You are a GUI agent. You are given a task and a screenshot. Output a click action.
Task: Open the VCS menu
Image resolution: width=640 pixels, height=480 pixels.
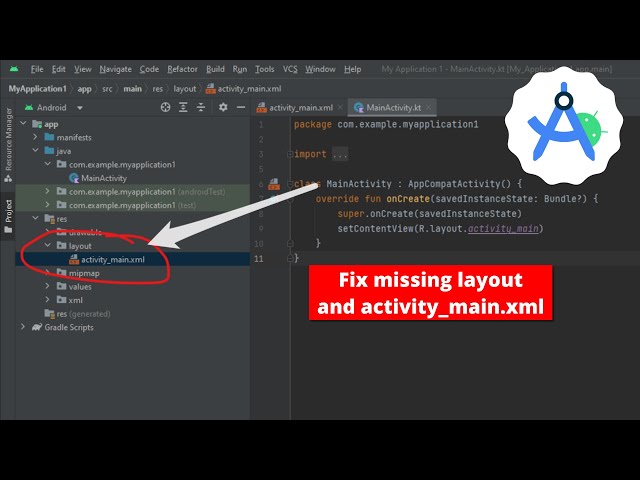290,69
